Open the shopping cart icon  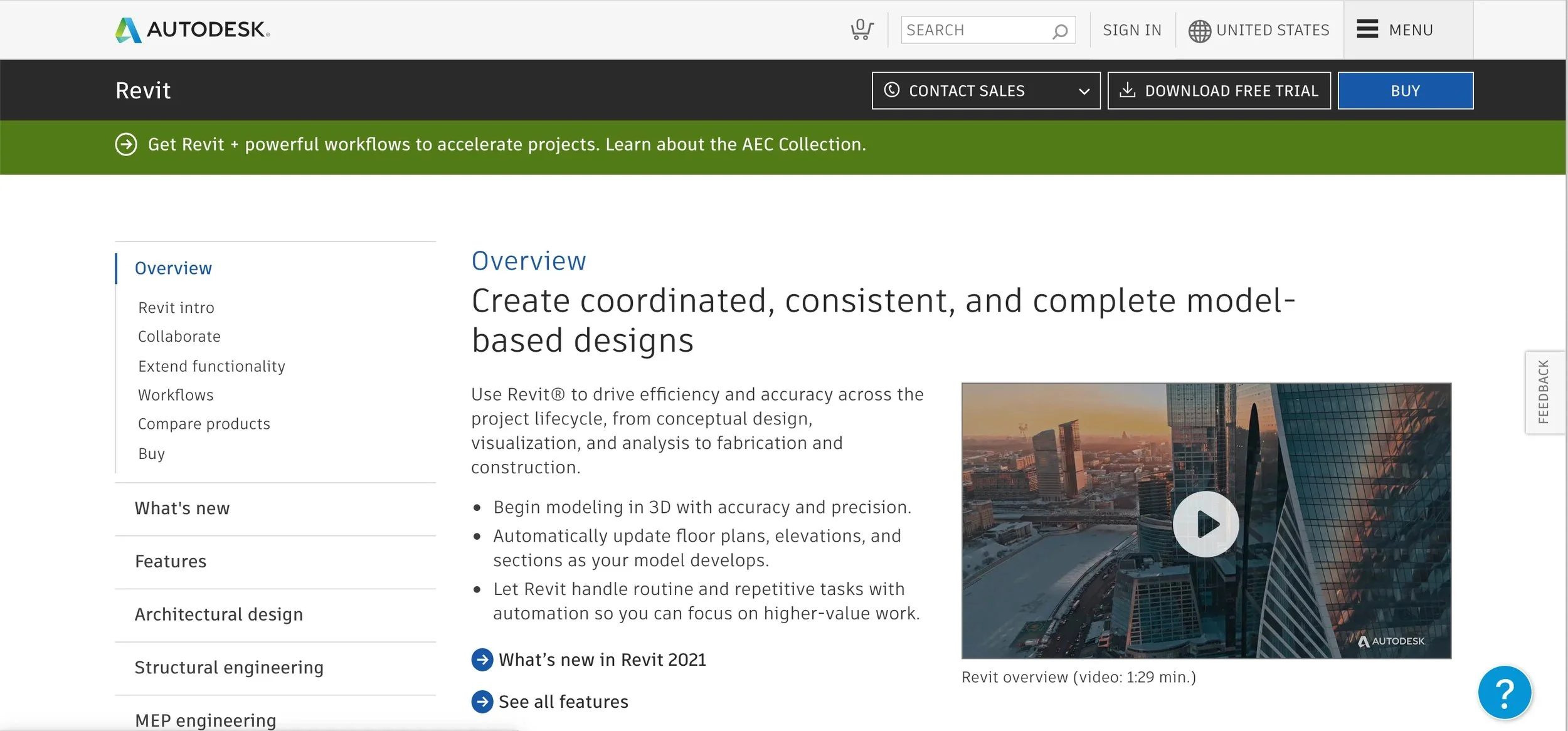point(861,29)
